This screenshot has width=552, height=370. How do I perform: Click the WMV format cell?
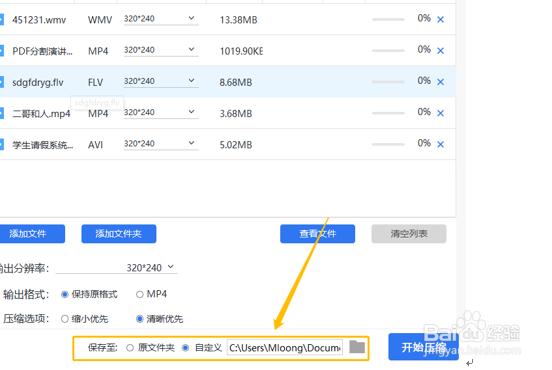(100, 20)
